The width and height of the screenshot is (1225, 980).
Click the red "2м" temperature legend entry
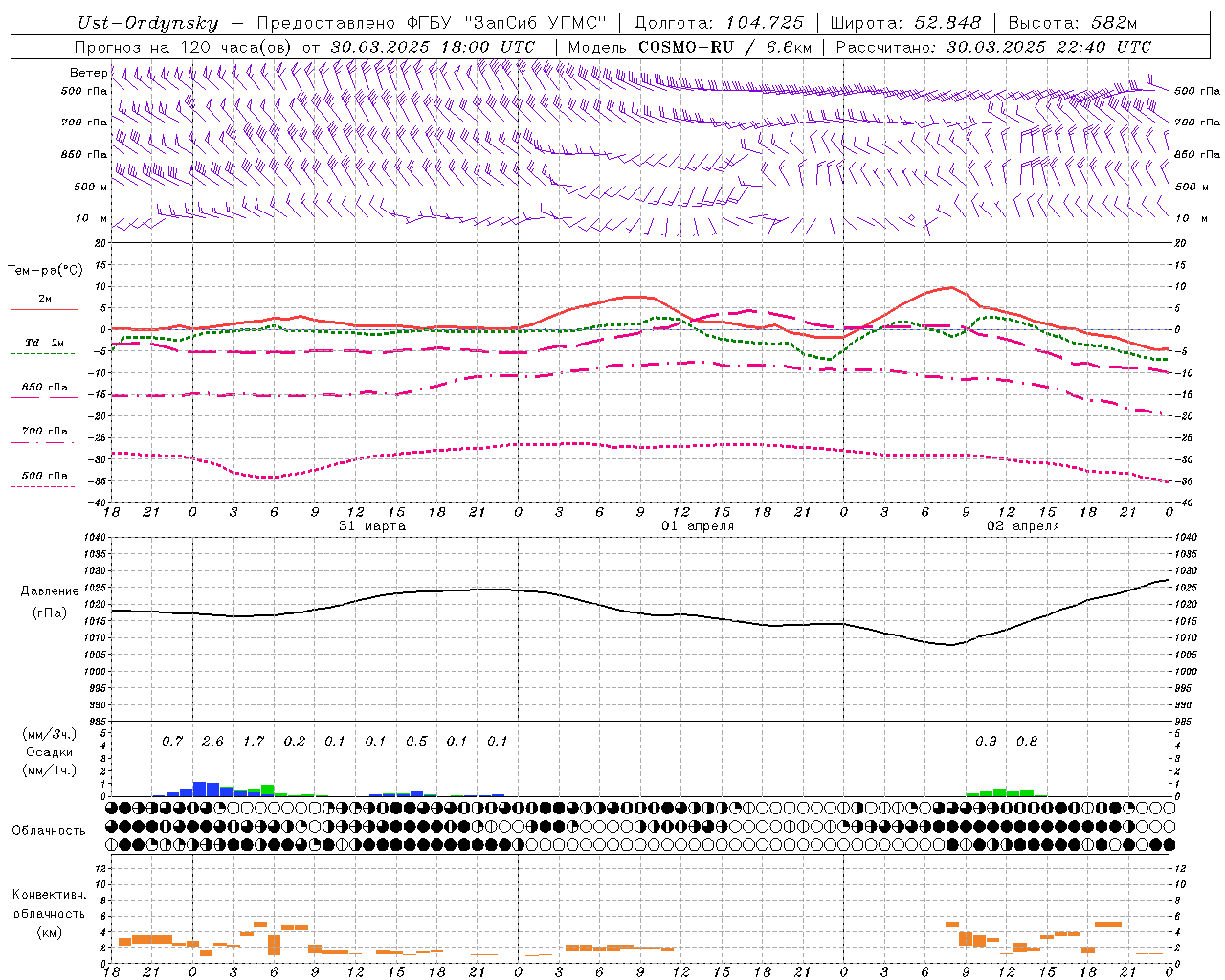(x=45, y=300)
